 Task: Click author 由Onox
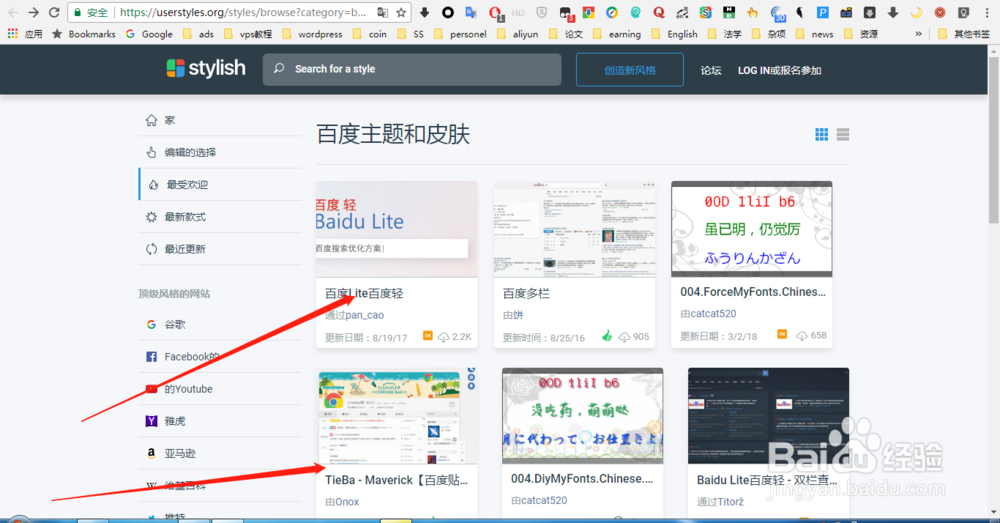pos(342,502)
